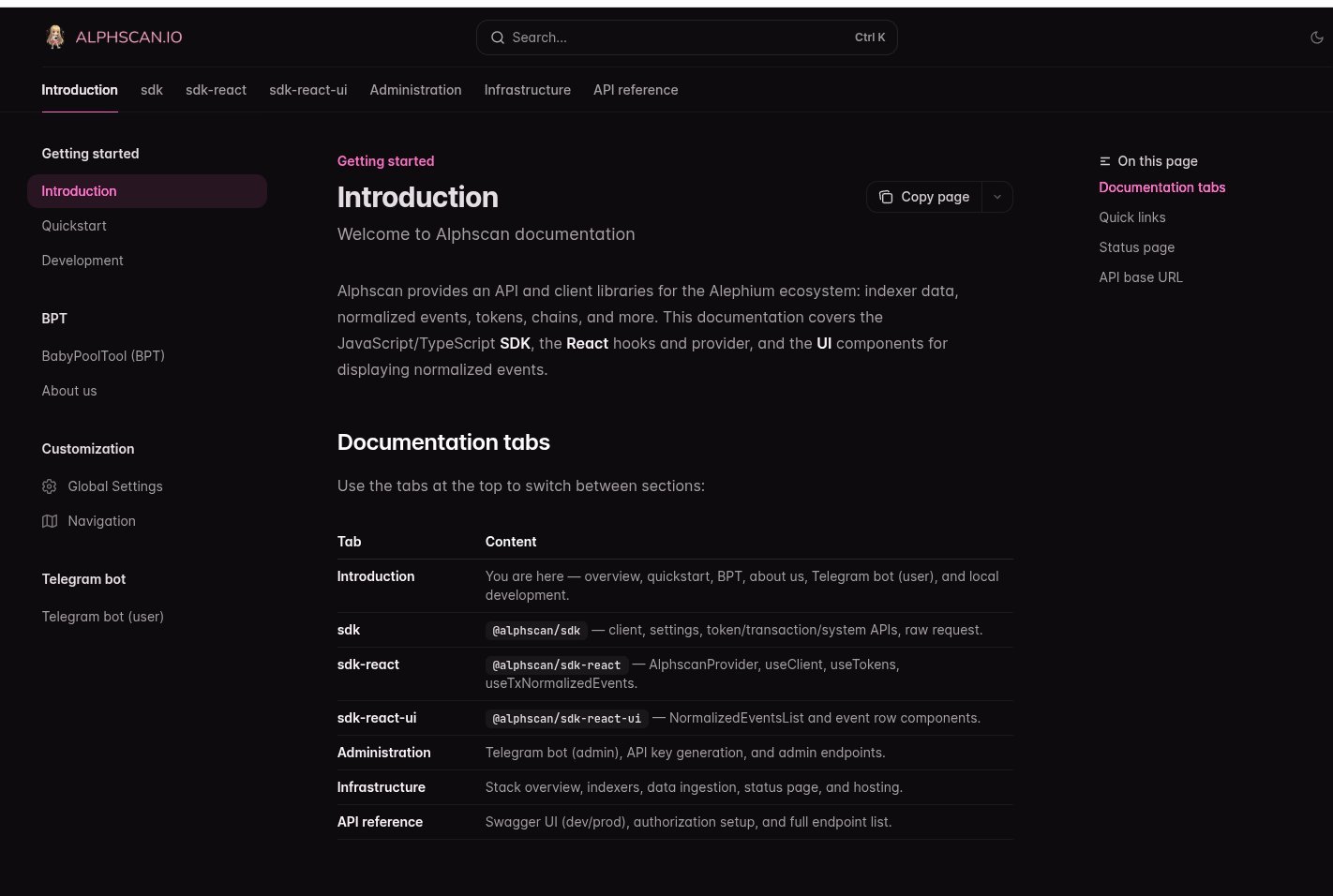Click the On this page list icon

coord(1105,161)
